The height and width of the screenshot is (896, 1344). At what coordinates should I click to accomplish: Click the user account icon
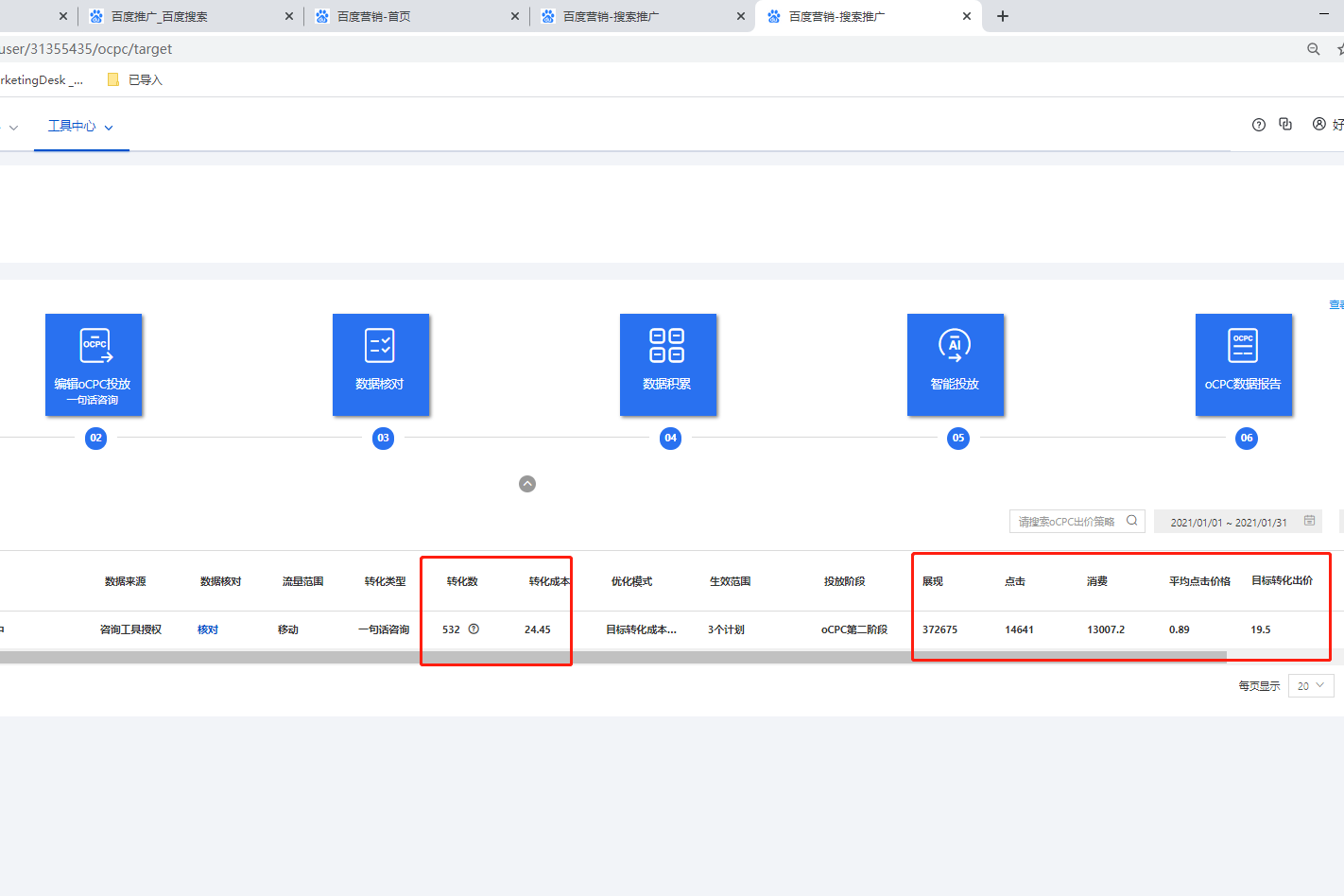[x=1318, y=124]
